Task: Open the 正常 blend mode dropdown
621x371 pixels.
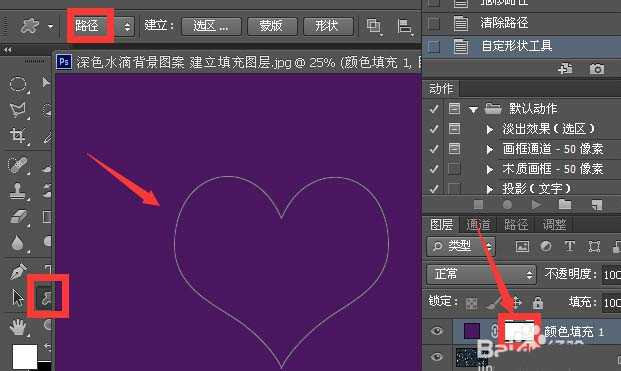Action: pyautogui.click(x=482, y=274)
